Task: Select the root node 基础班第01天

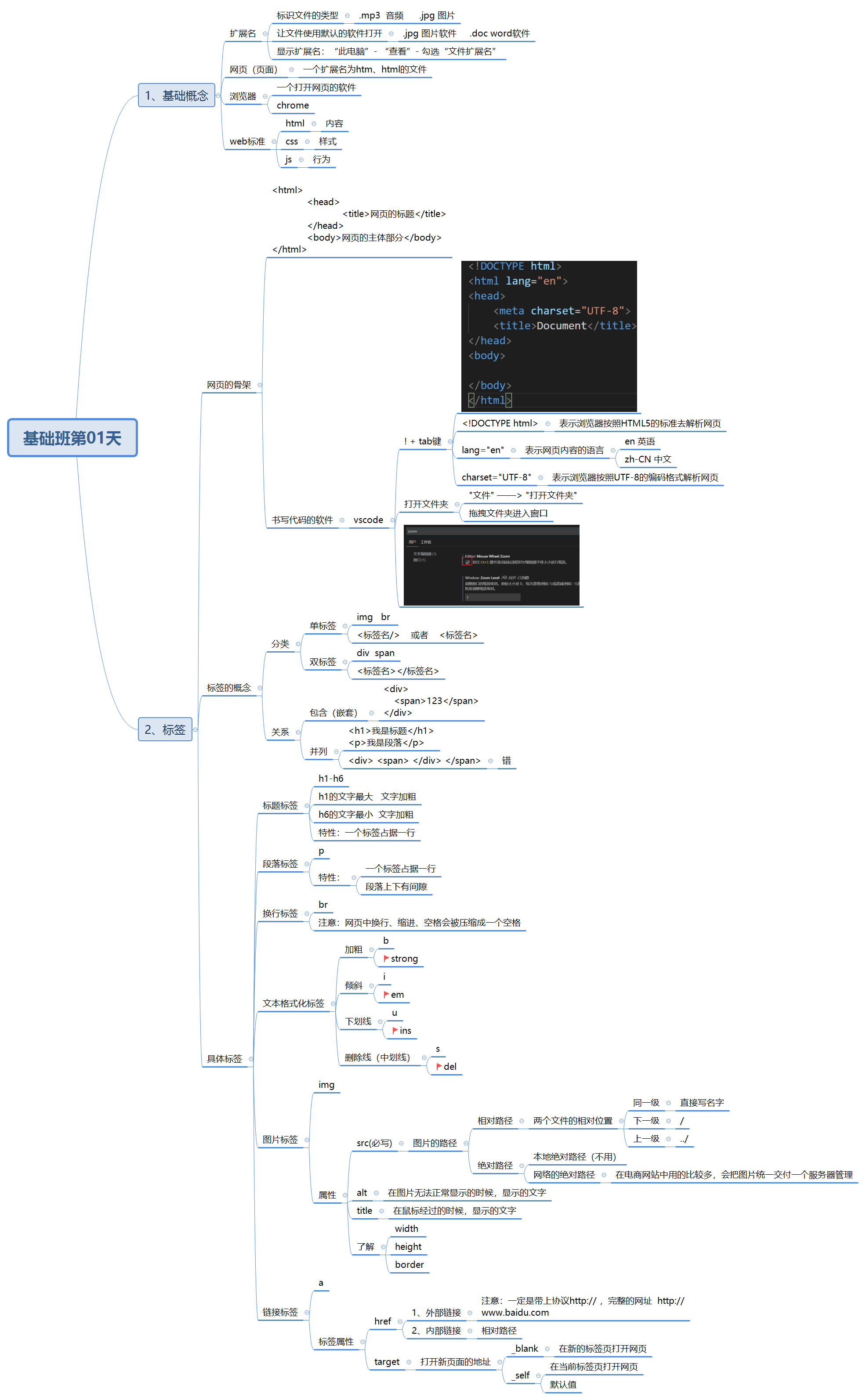Action: click(x=72, y=438)
